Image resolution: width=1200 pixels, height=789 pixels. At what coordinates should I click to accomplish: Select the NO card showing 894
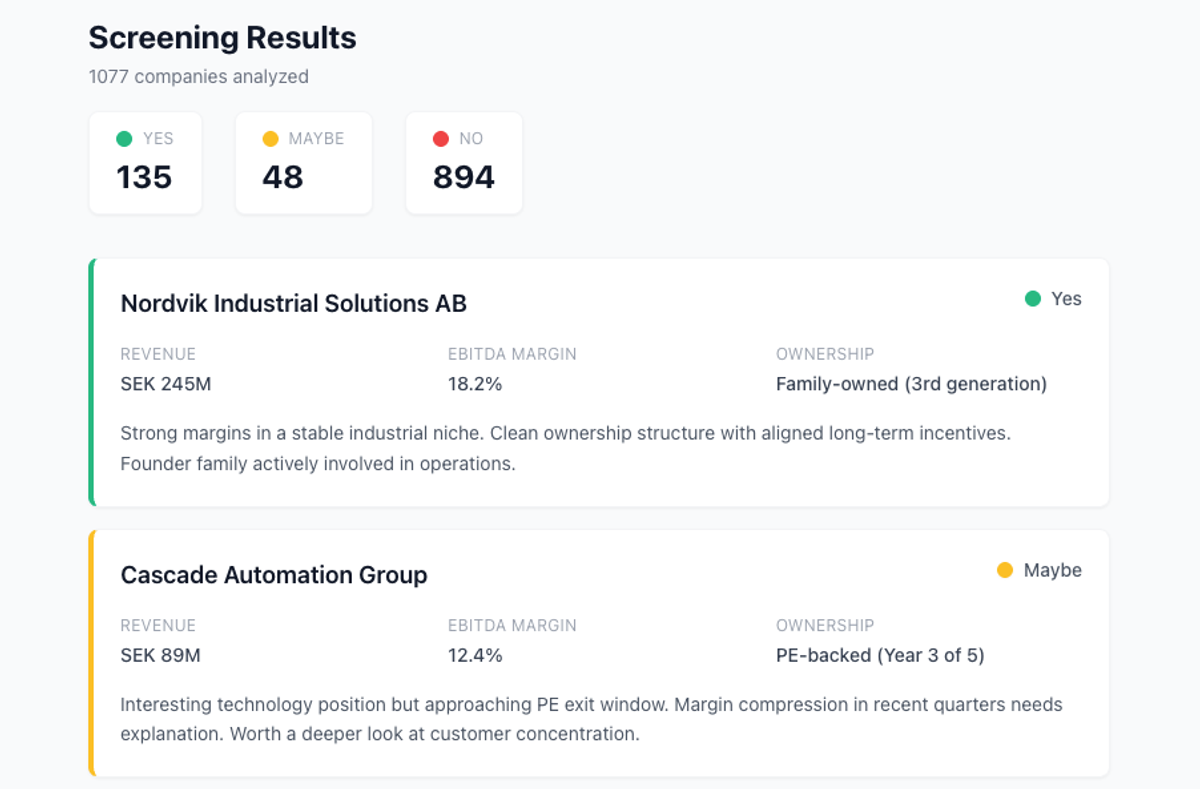pyautogui.click(x=463, y=162)
